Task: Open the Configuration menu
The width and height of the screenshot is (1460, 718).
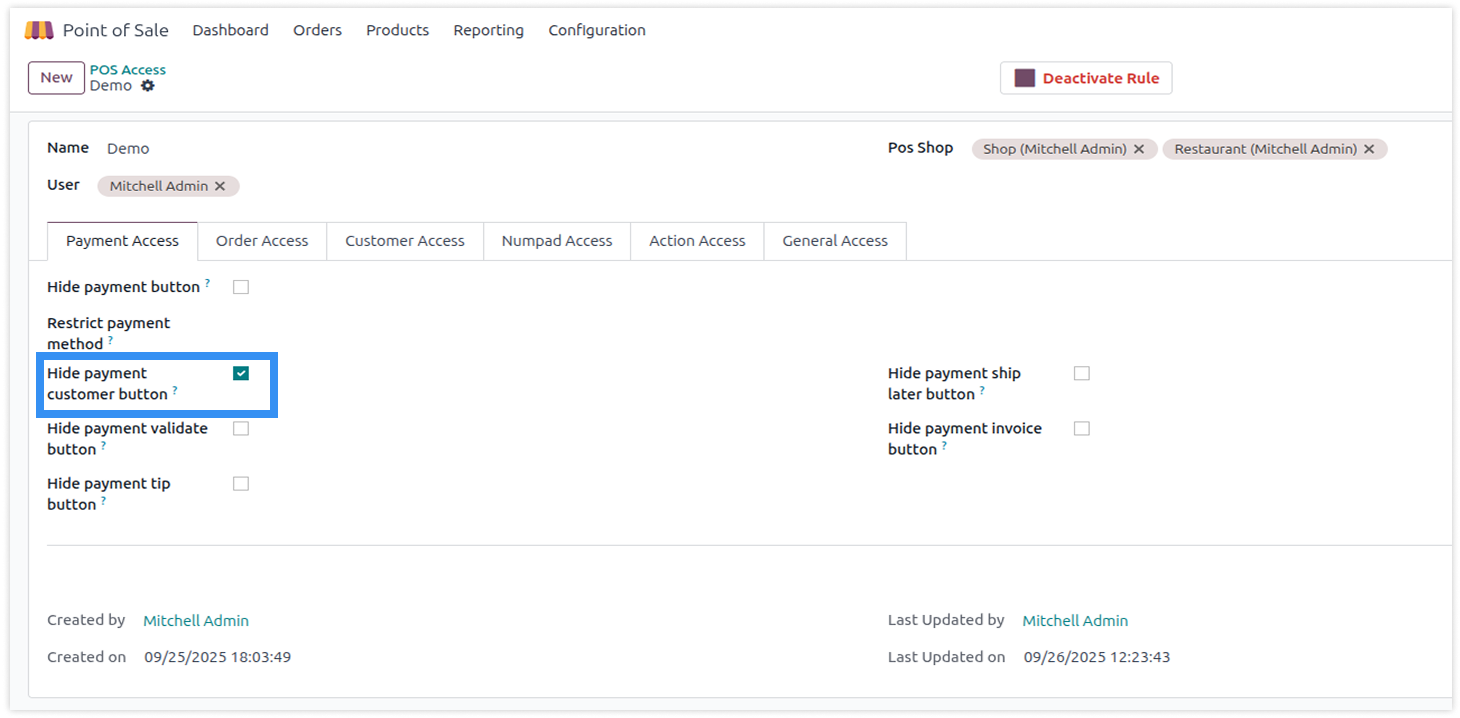Action: (596, 30)
